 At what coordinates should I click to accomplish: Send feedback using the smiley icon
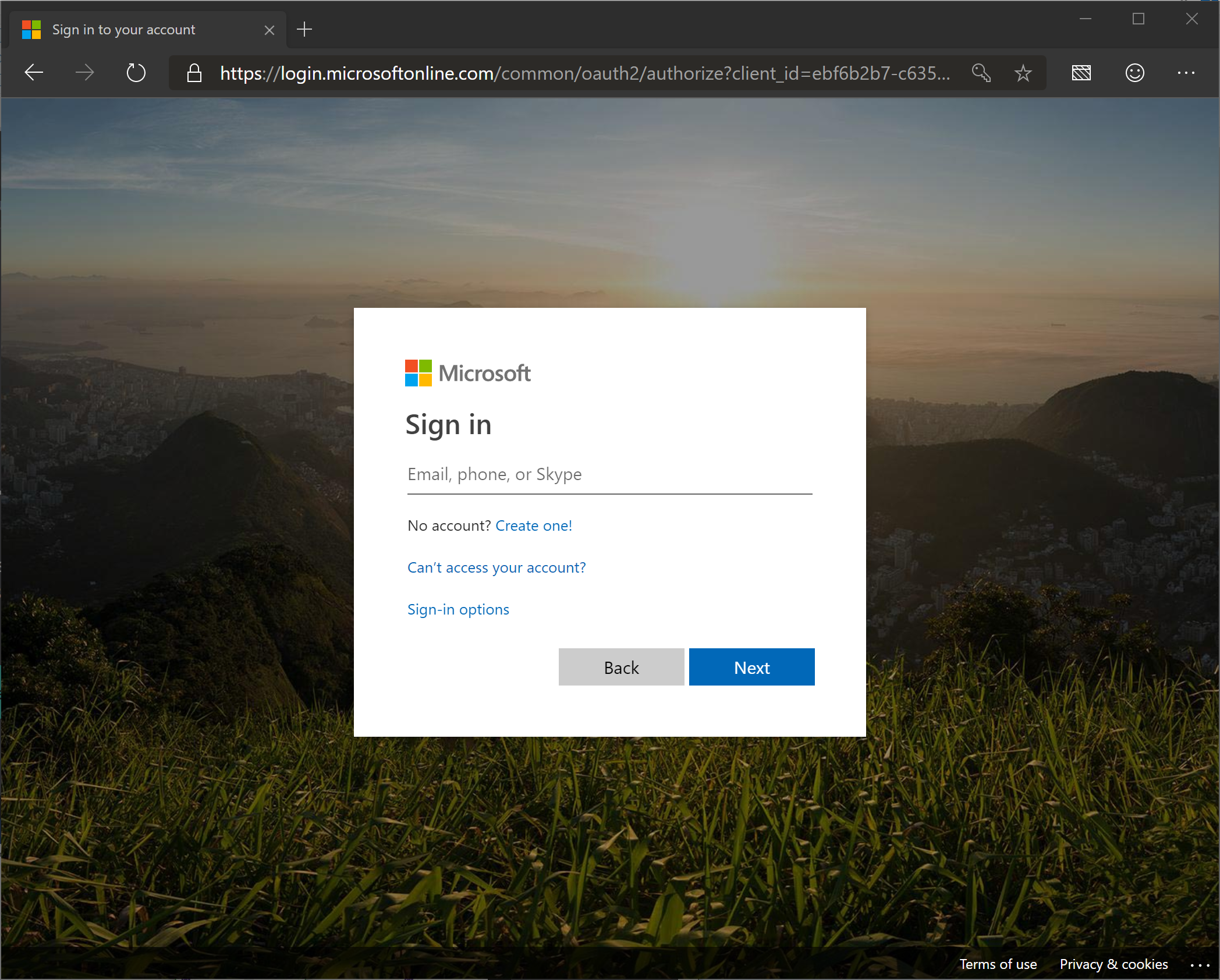click(1134, 72)
